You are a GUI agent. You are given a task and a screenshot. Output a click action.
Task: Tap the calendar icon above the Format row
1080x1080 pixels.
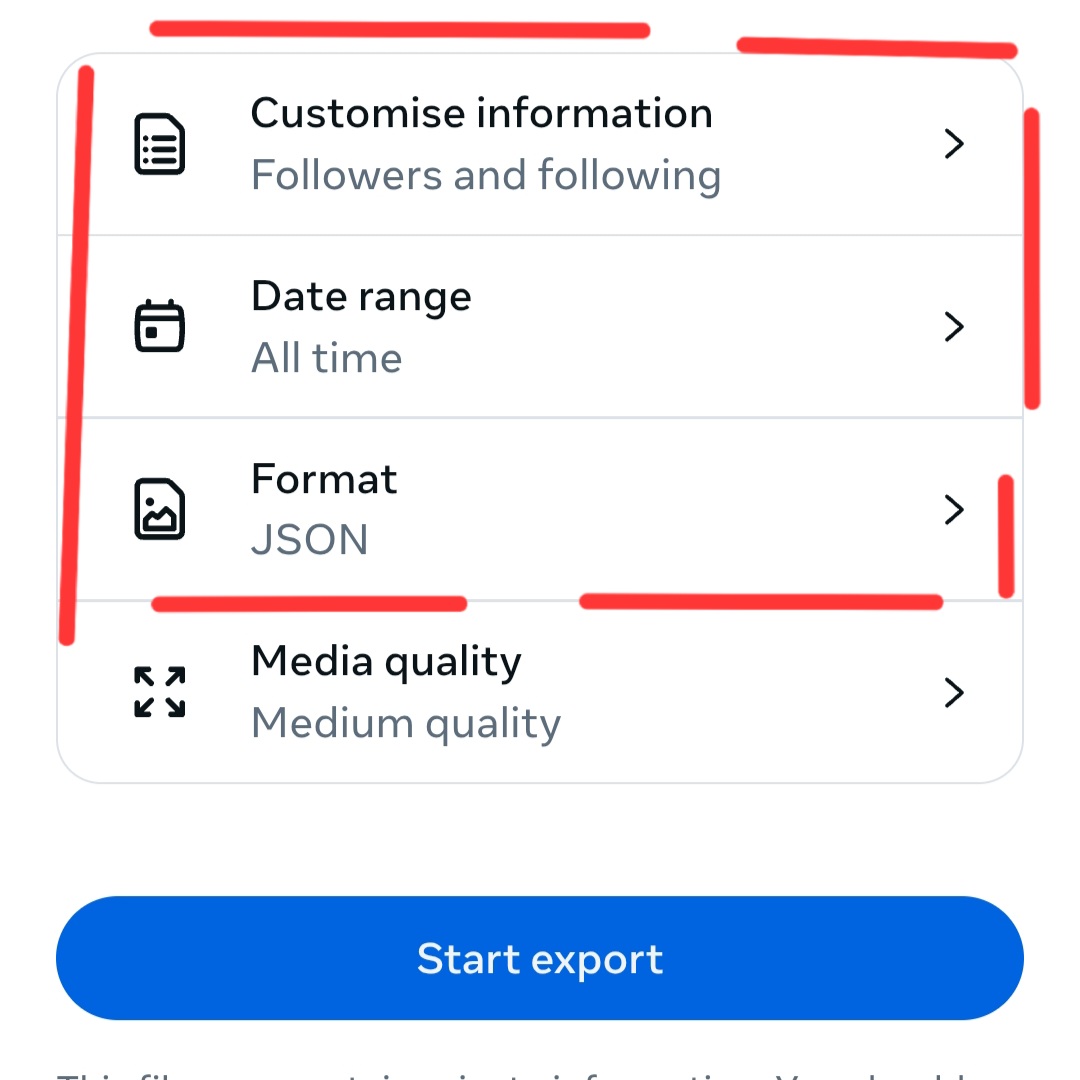(158, 325)
